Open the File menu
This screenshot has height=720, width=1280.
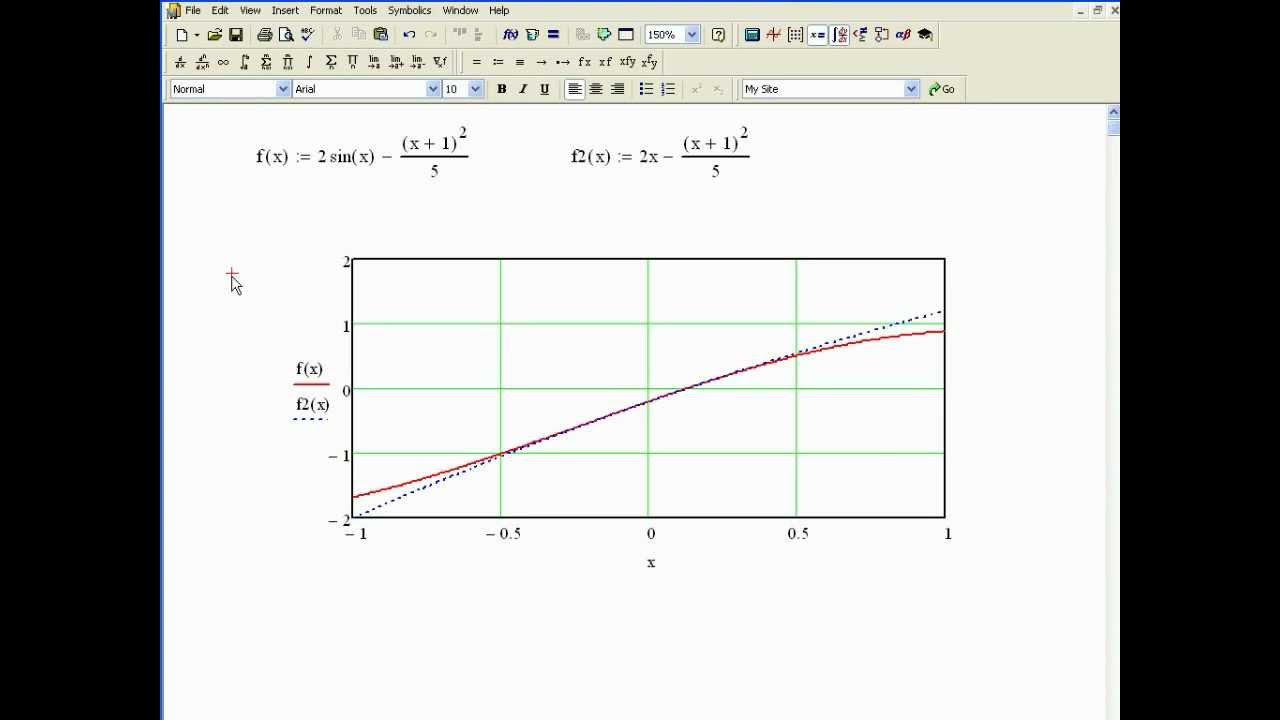tap(193, 10)
